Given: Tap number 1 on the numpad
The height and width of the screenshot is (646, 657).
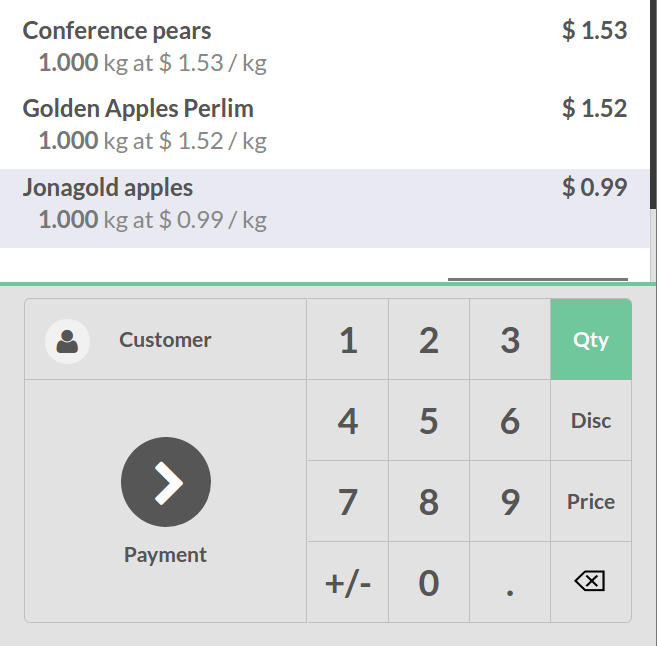Looking at the screenshot, I should tap(348, 339).
